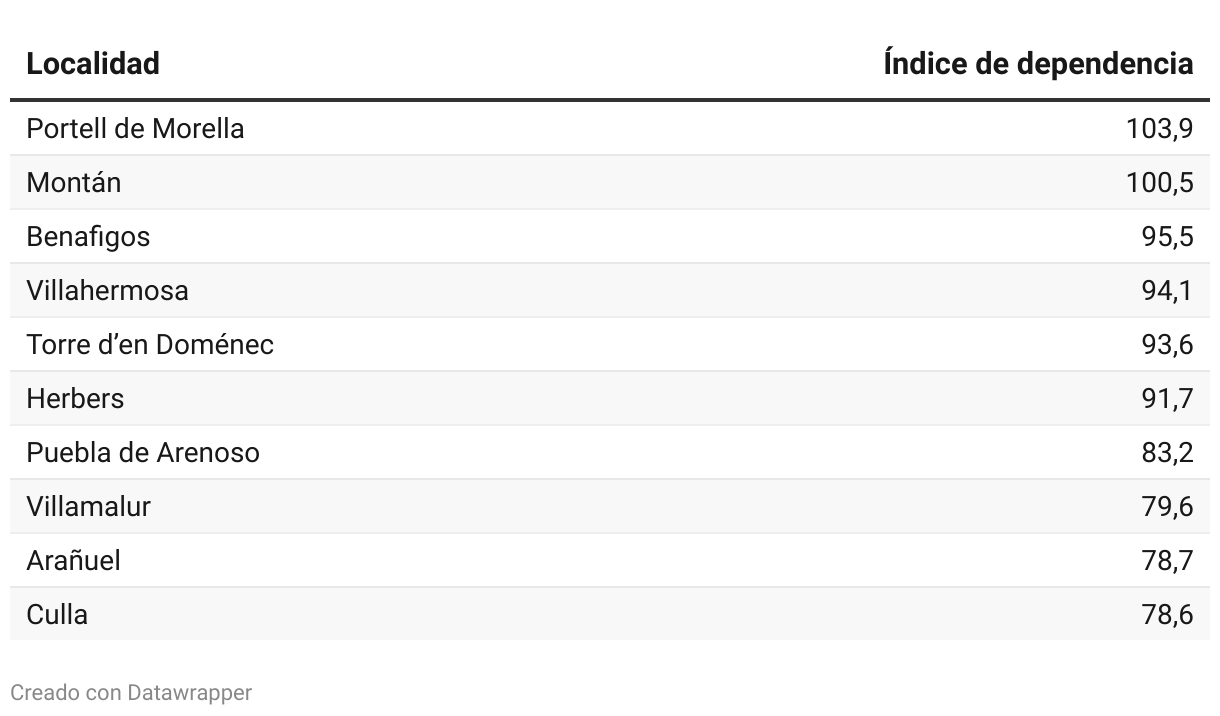
Task: Click the Villahermosa locality name
Action: (x=107, y=291)
